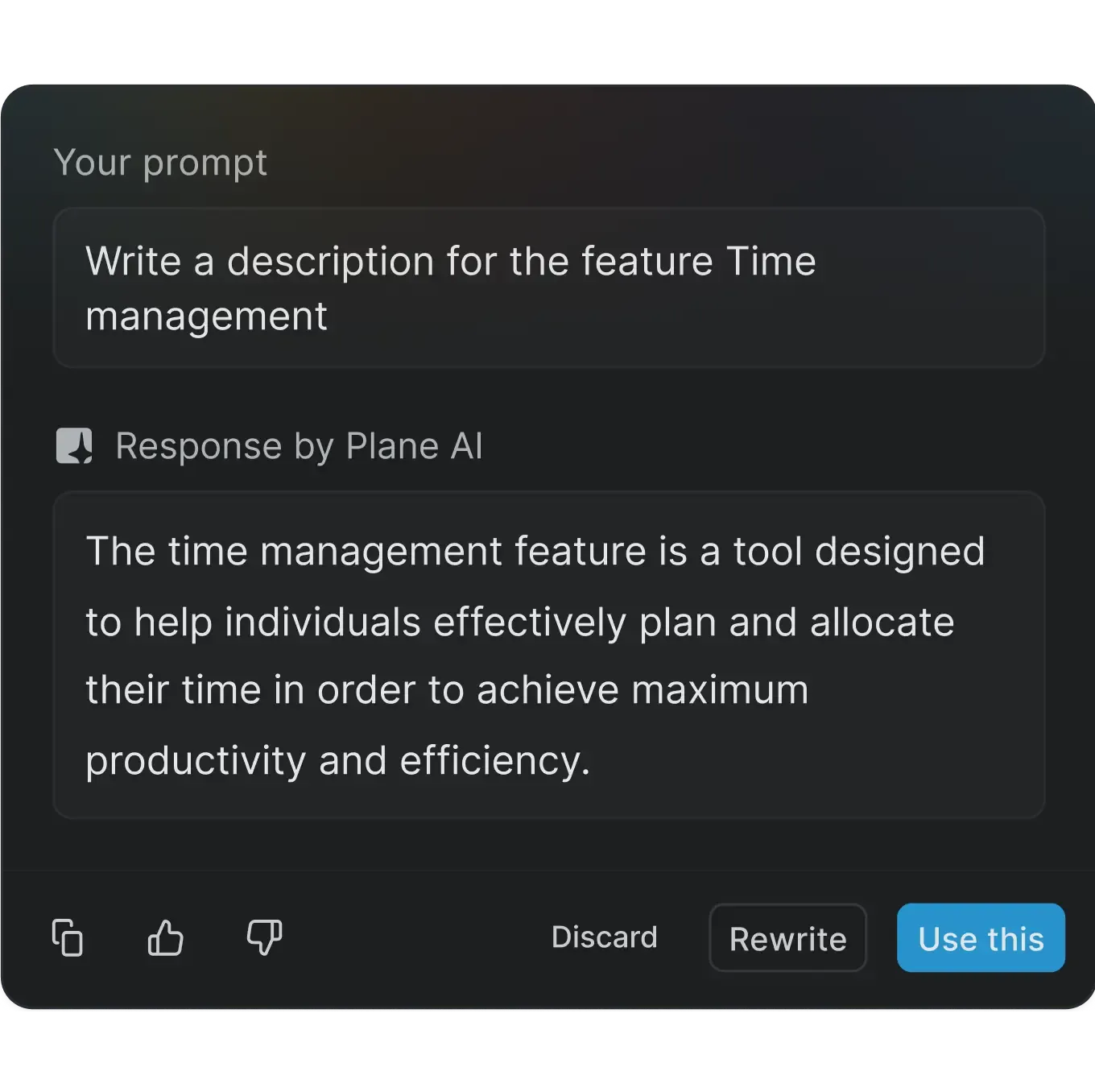Tap the Plane AI avatar next to Response
This screenshot has height=1092, width=1095.
click(x=76, y=445)
